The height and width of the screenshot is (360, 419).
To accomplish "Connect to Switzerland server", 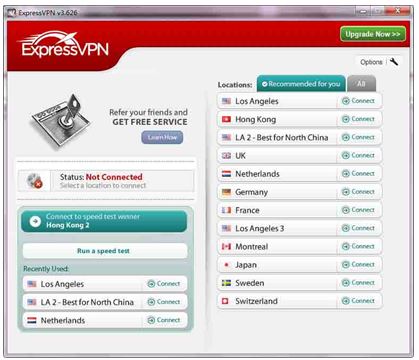I will click(359, 301).
